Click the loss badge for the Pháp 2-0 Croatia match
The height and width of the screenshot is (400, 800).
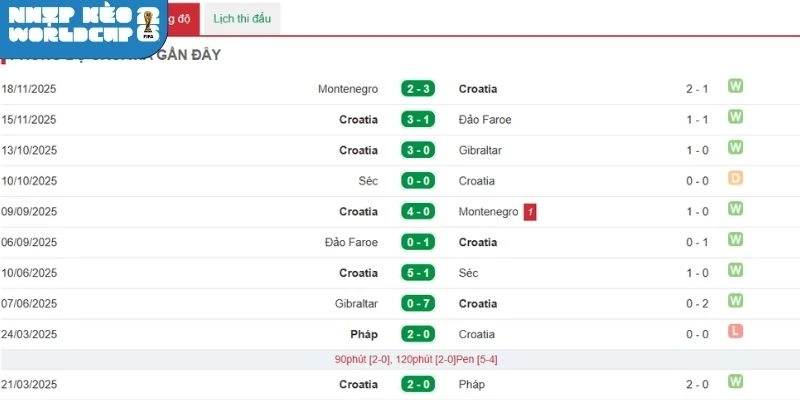pos(736,332)
